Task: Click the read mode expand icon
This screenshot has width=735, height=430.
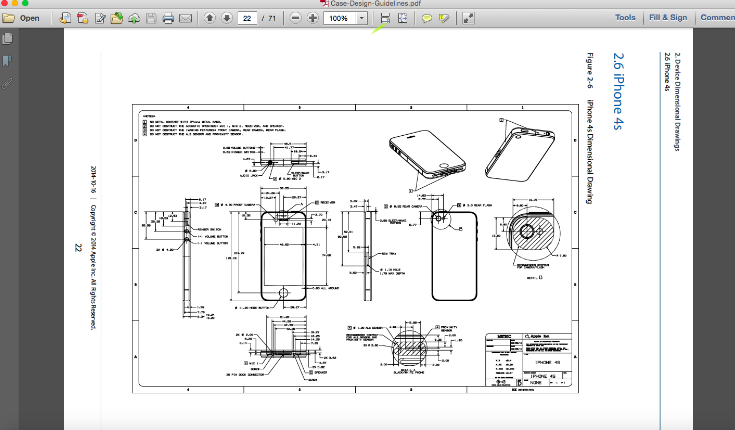Action: 468,18
